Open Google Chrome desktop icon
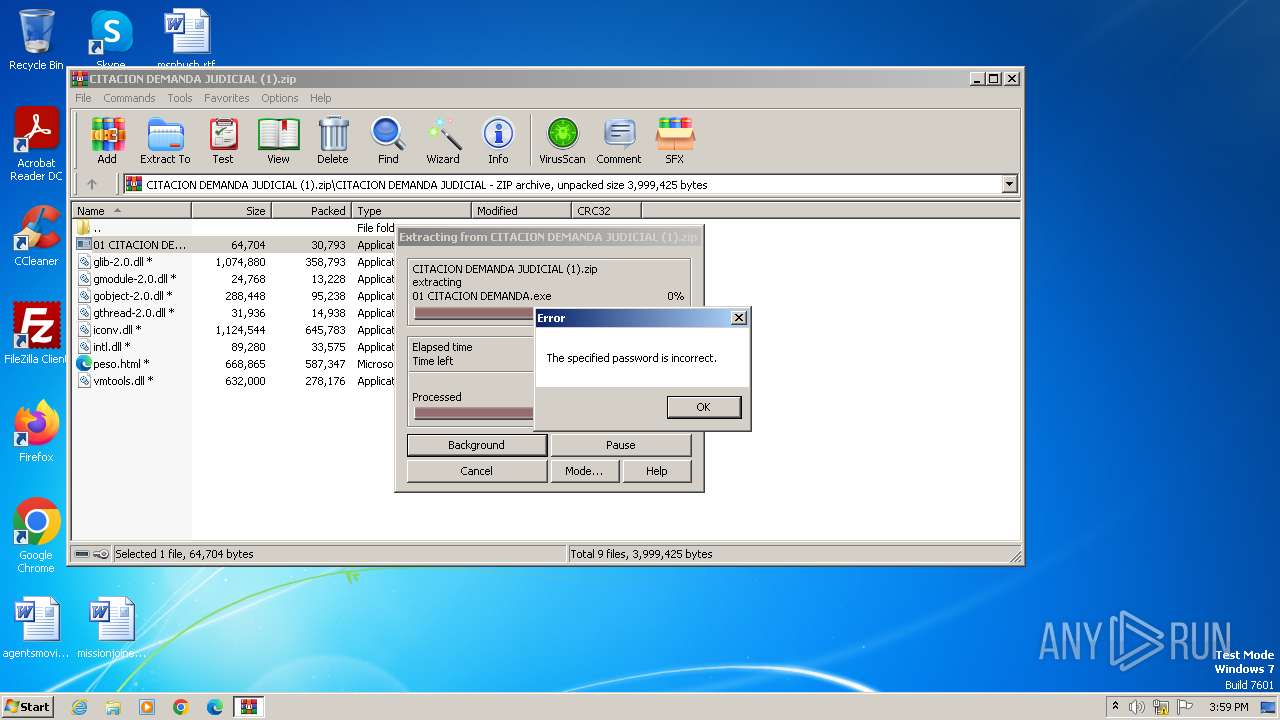 coord(36,536)
